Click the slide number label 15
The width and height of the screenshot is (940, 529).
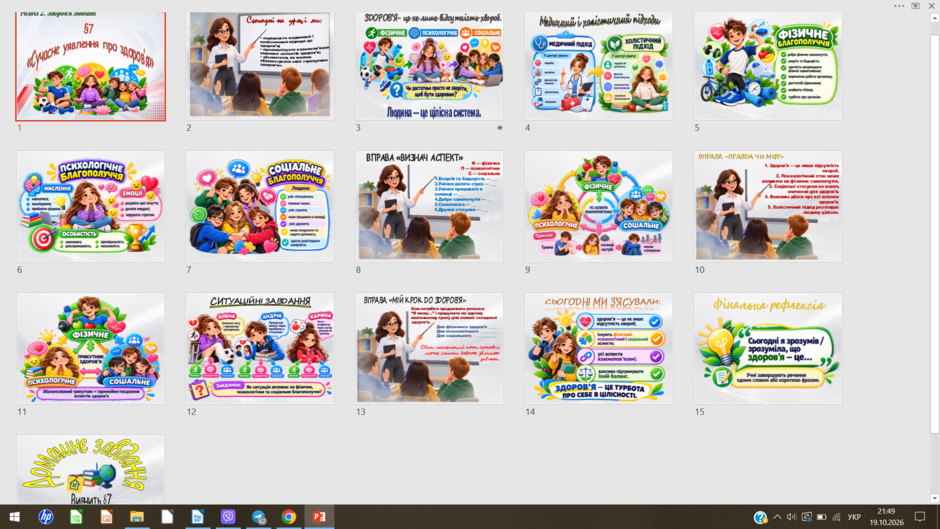(x=700, y=412)
